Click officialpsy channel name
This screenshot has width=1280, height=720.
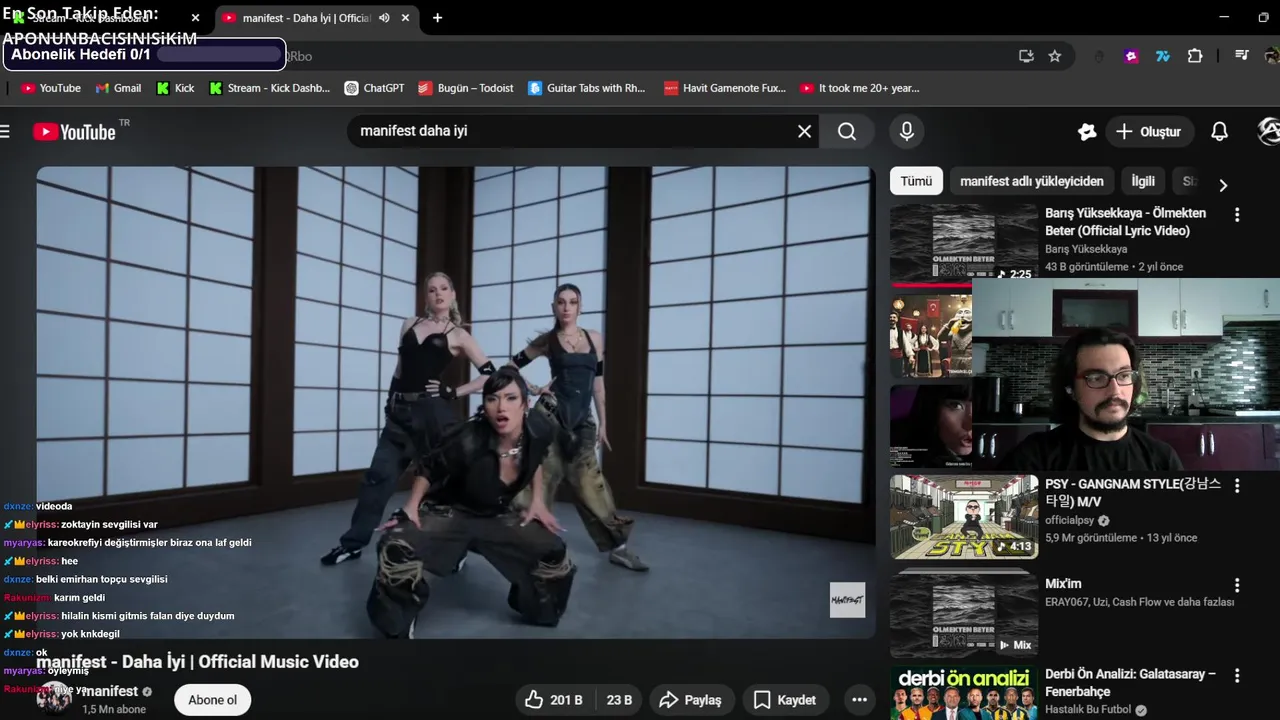(1069, 521)
